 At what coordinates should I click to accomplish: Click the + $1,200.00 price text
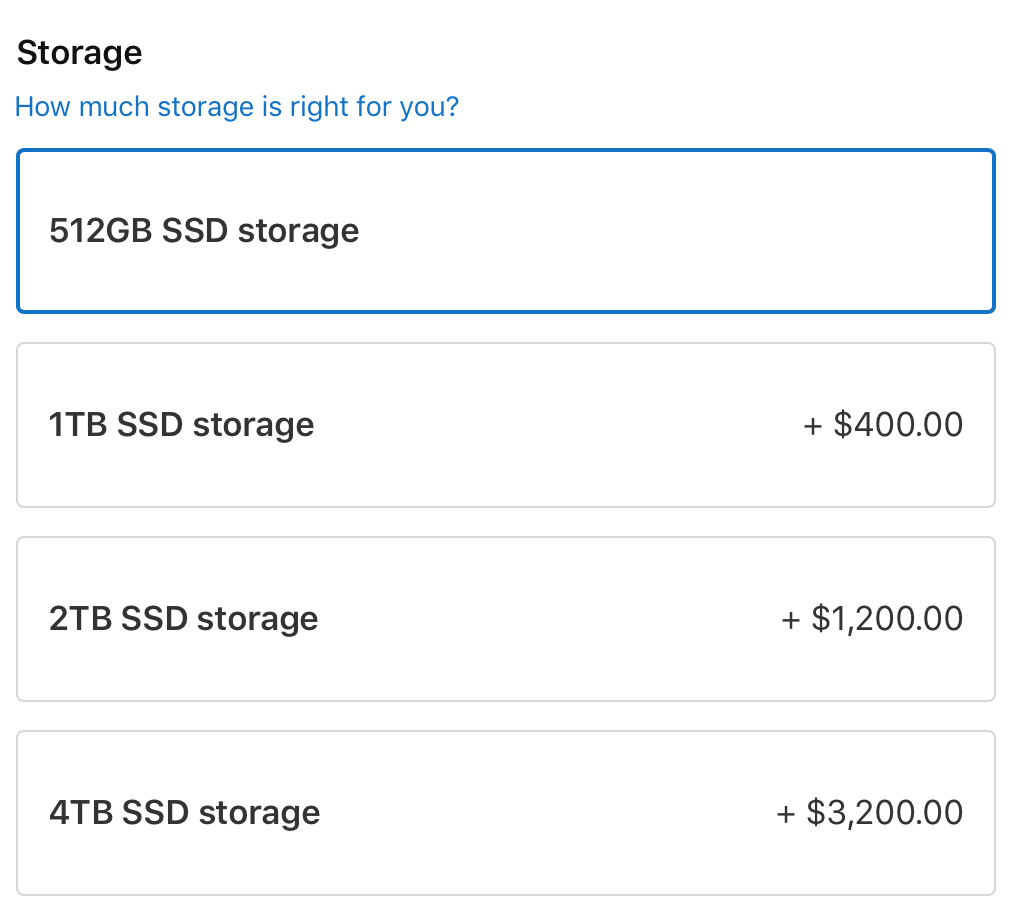coord(872,619)
